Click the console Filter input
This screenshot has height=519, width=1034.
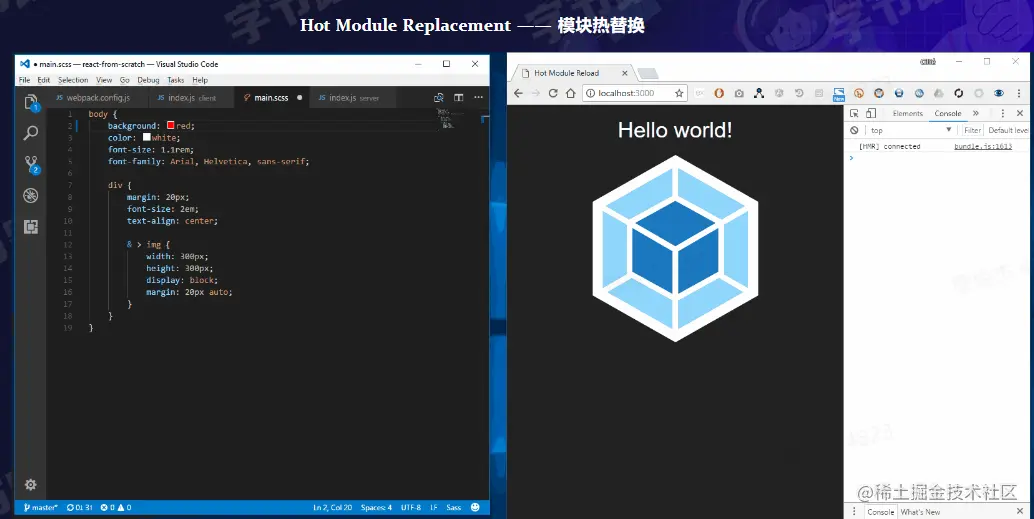click(x=973, y=130)
